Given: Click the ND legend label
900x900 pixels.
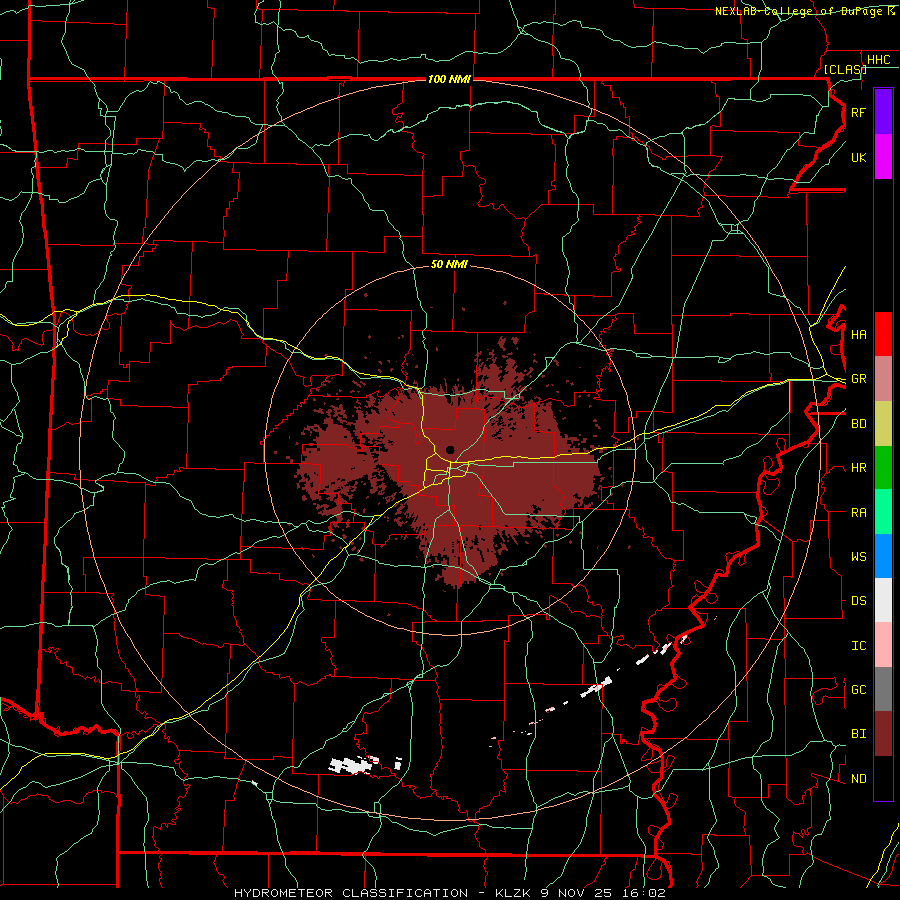Looking at the screenshot, I should coord(858,779).
